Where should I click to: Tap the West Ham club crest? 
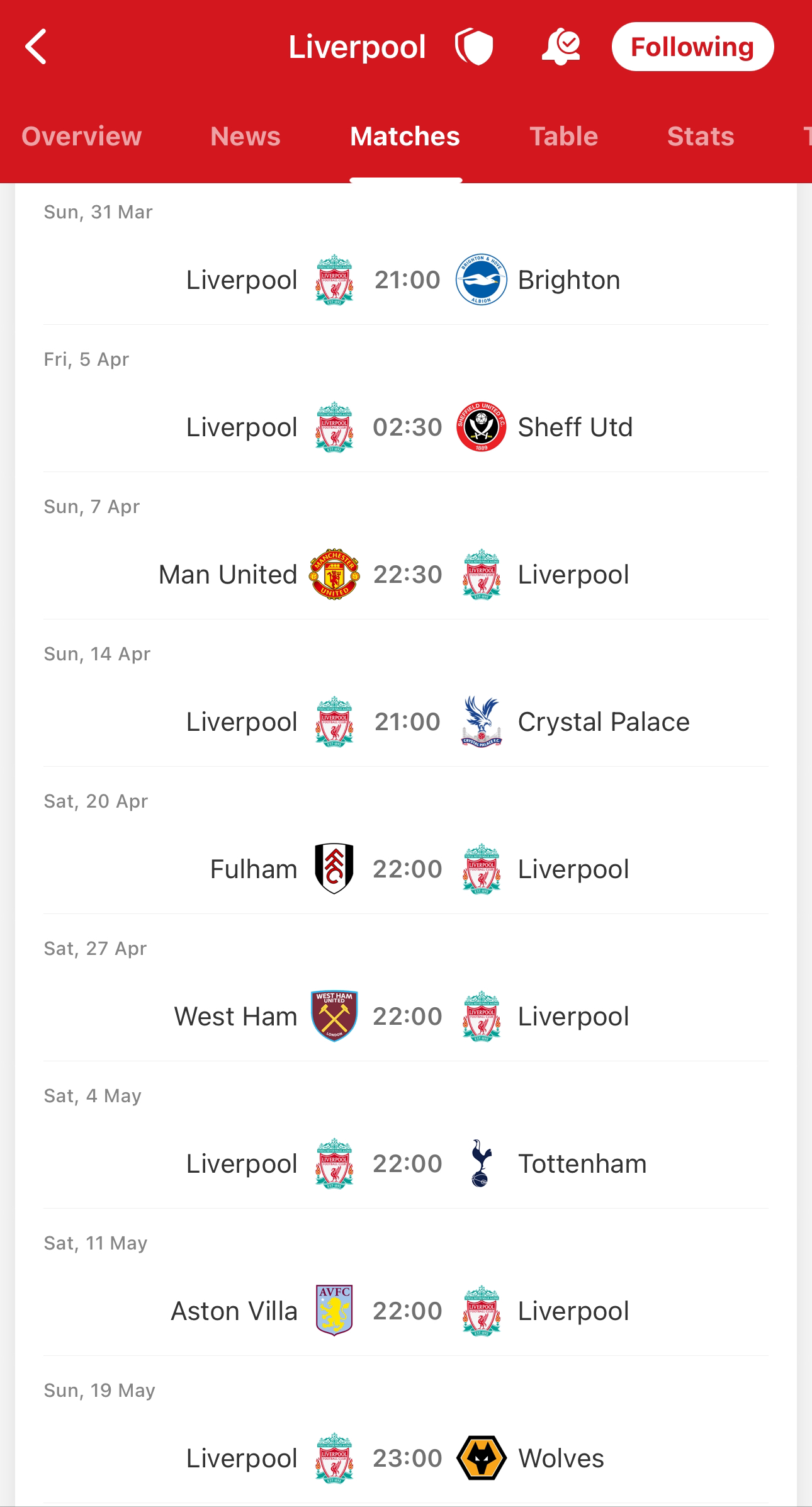coord(334,1016)
